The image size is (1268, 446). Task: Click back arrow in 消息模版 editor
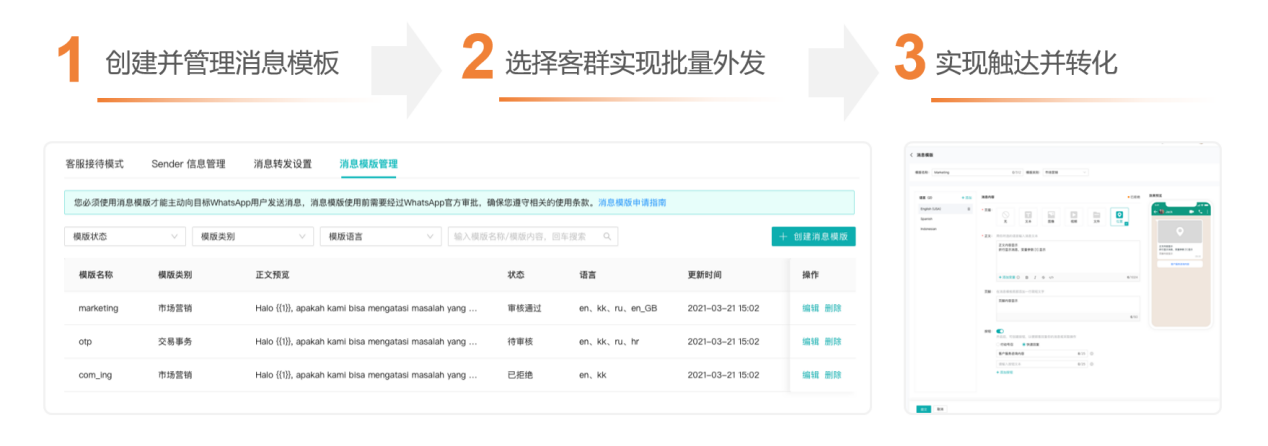[911, 154]
